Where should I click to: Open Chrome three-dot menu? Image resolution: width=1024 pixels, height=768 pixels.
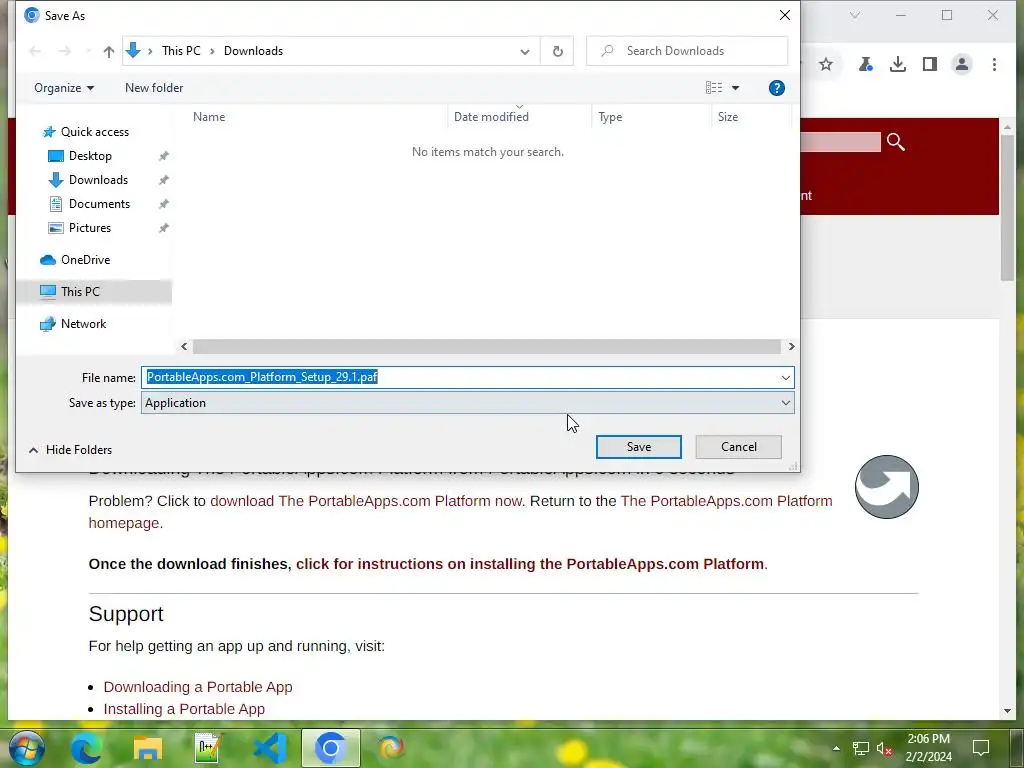[x=994, y=64]
